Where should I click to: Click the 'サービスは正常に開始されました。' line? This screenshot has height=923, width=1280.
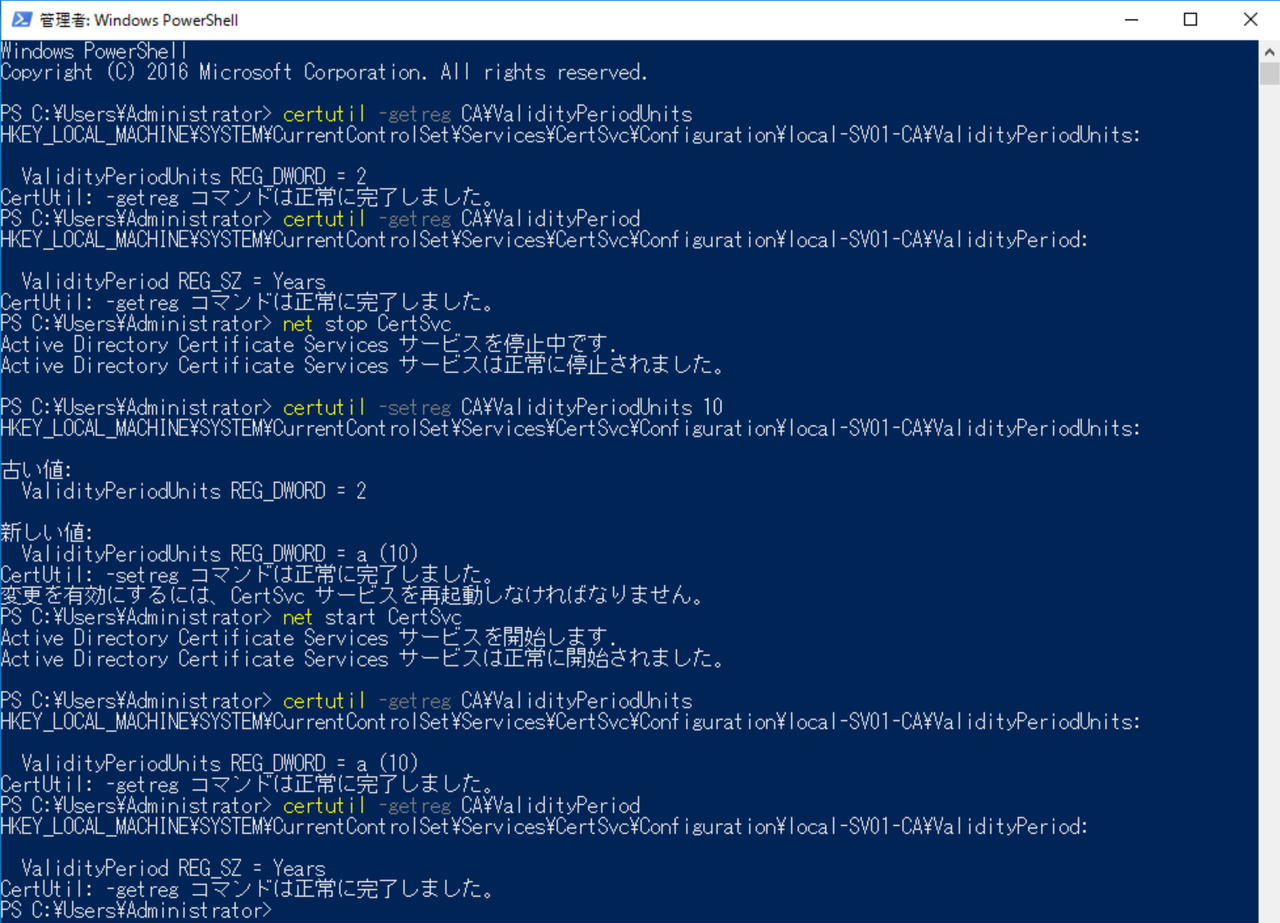coord(363,659)
